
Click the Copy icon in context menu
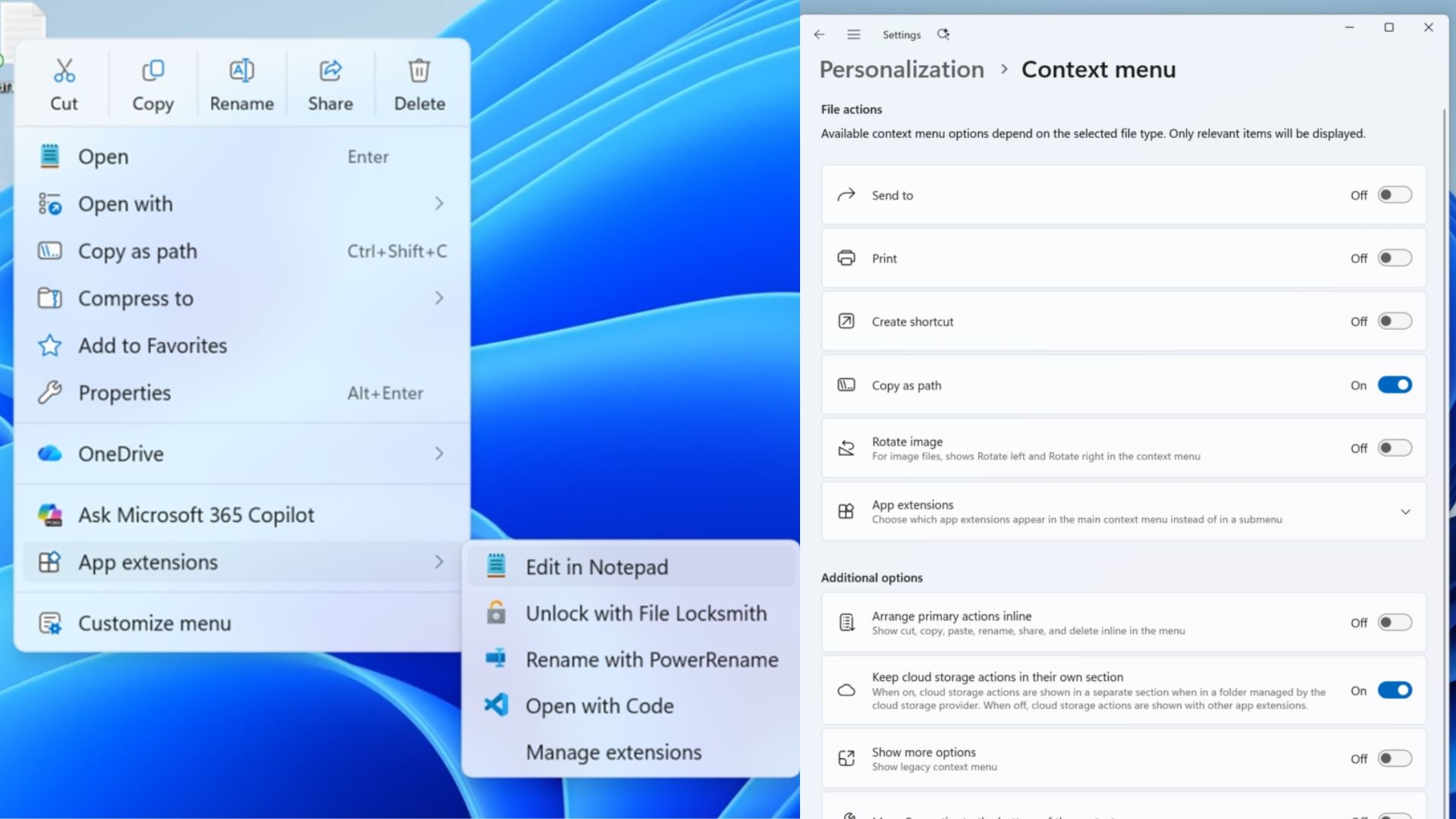coord(152,71)
